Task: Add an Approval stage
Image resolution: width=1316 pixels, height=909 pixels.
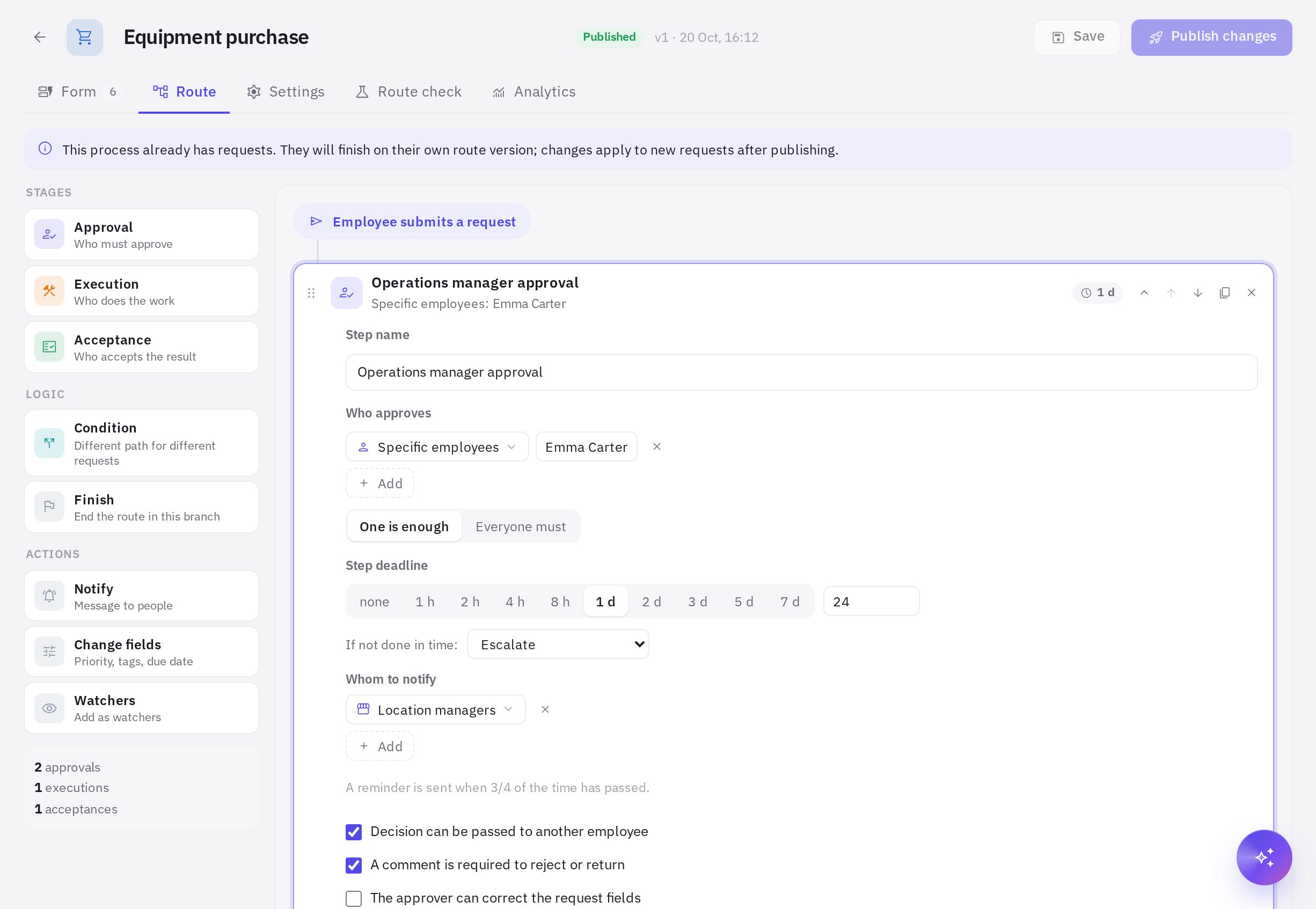Action: point(141,234)
